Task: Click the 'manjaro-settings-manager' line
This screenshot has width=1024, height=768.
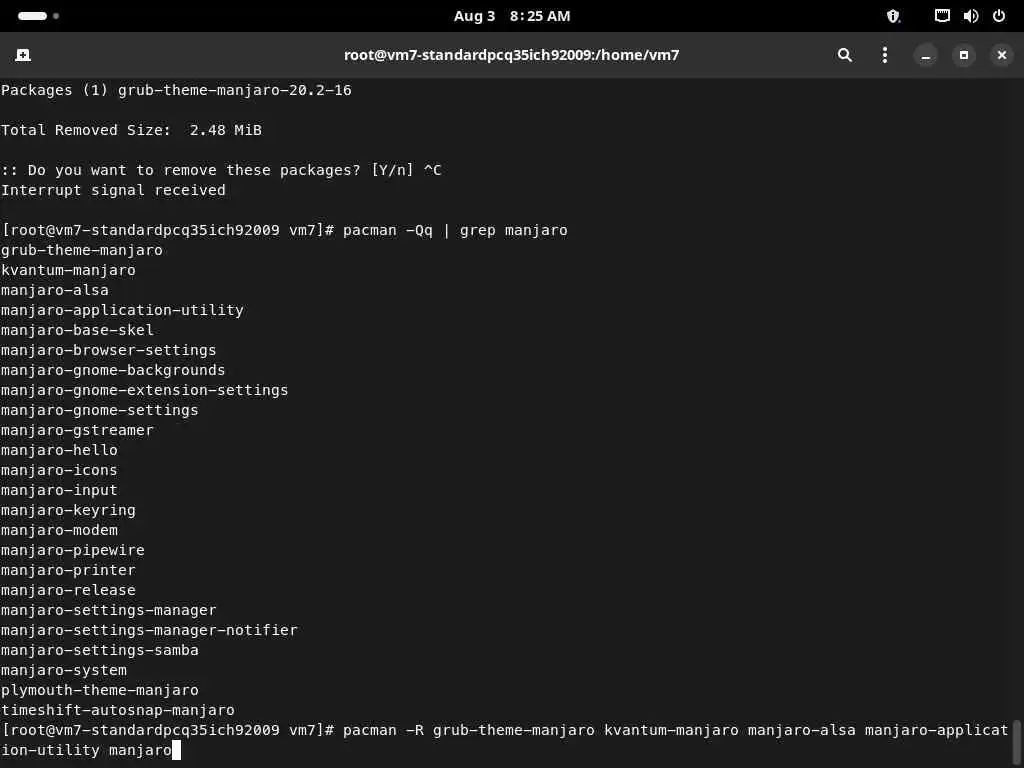Action: [108, 610]
